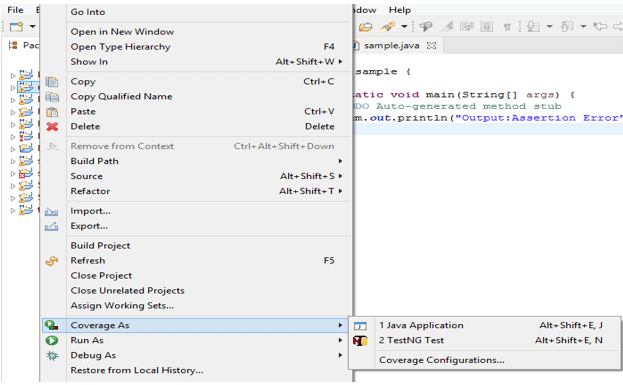Click the Debug As bug icon
The width and height of the screenshot is (623, 385).
click(52, 356)
